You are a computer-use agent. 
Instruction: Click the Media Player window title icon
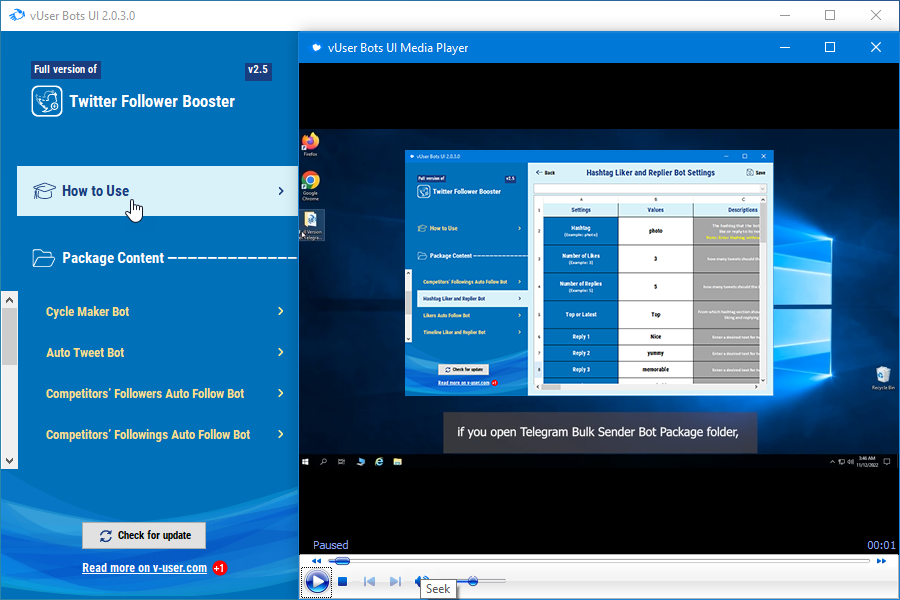click(316, 48)
